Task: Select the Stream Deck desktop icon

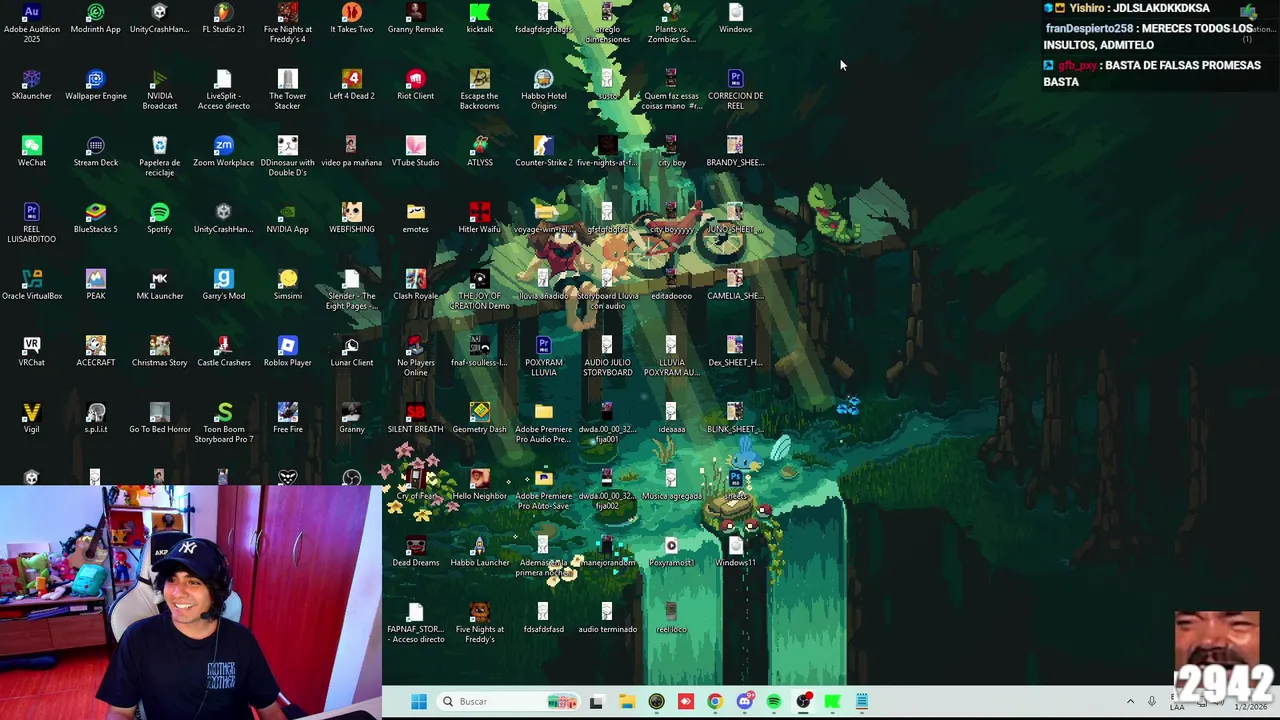Action: pyautogui.click(x=96, y=152)
